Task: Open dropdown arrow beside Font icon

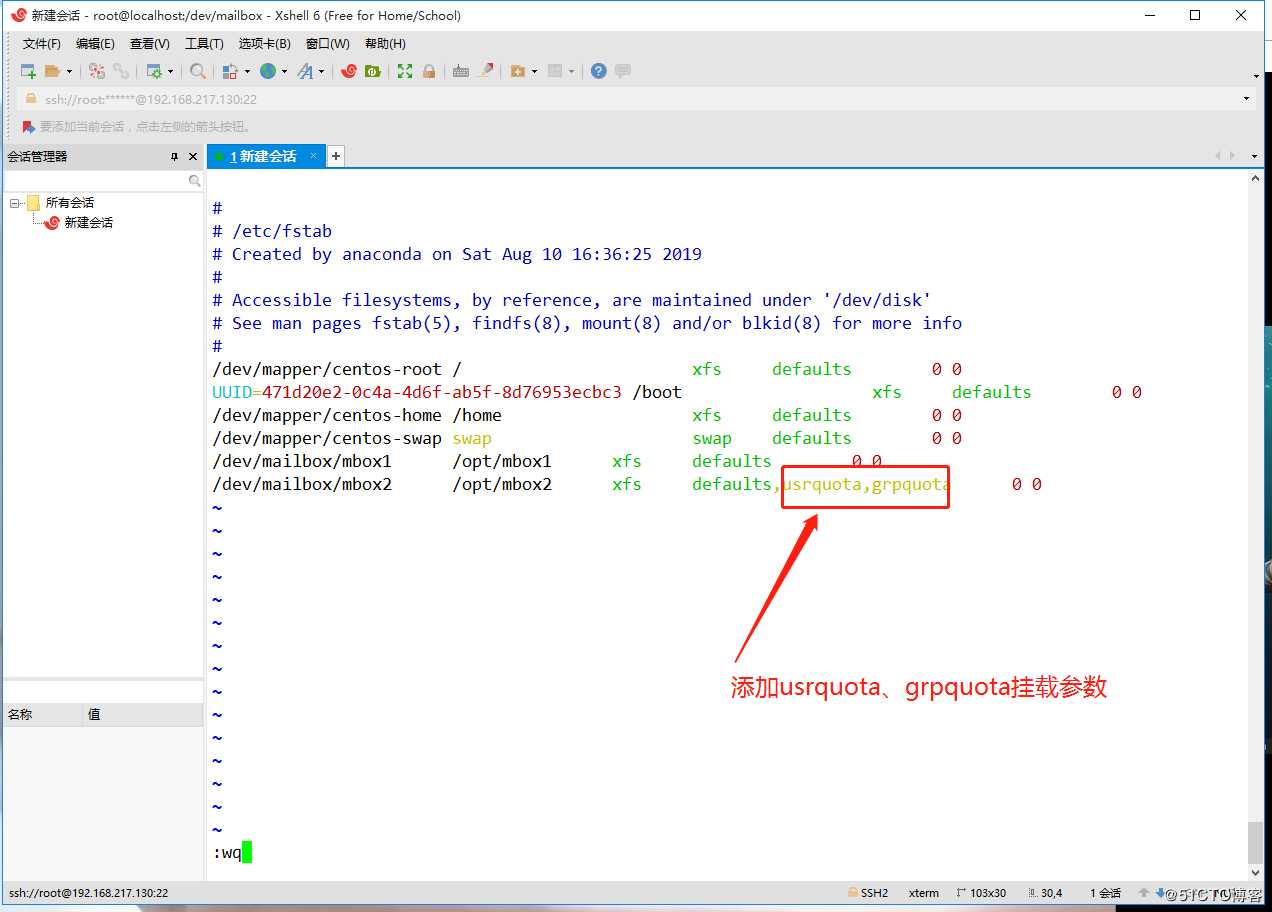Action: pyautogui.click(x=321, y=71)
